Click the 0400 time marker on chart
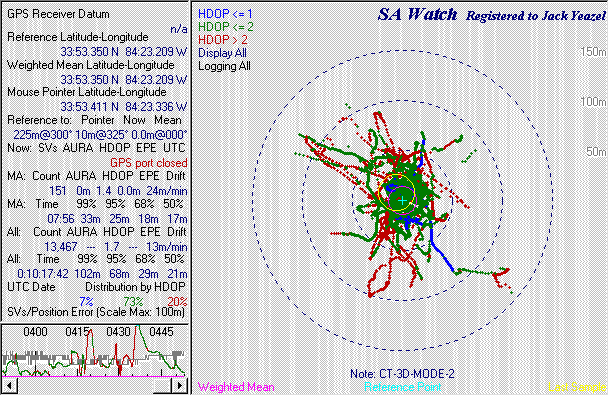This screenshot has width=609, height=396. coord(35,332)
